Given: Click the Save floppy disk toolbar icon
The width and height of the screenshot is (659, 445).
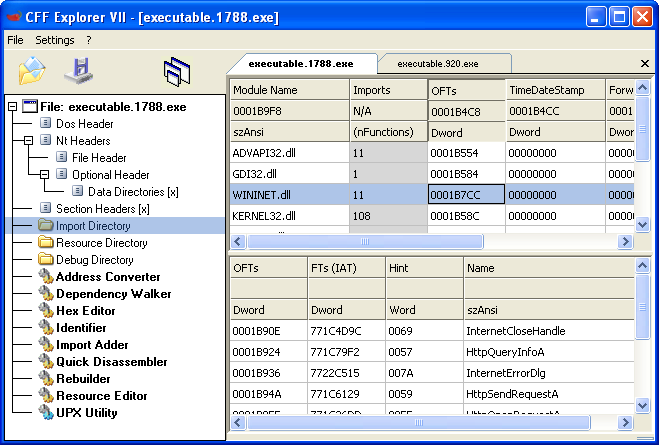Looking at the screenshot, I should [x=78, y=71].
